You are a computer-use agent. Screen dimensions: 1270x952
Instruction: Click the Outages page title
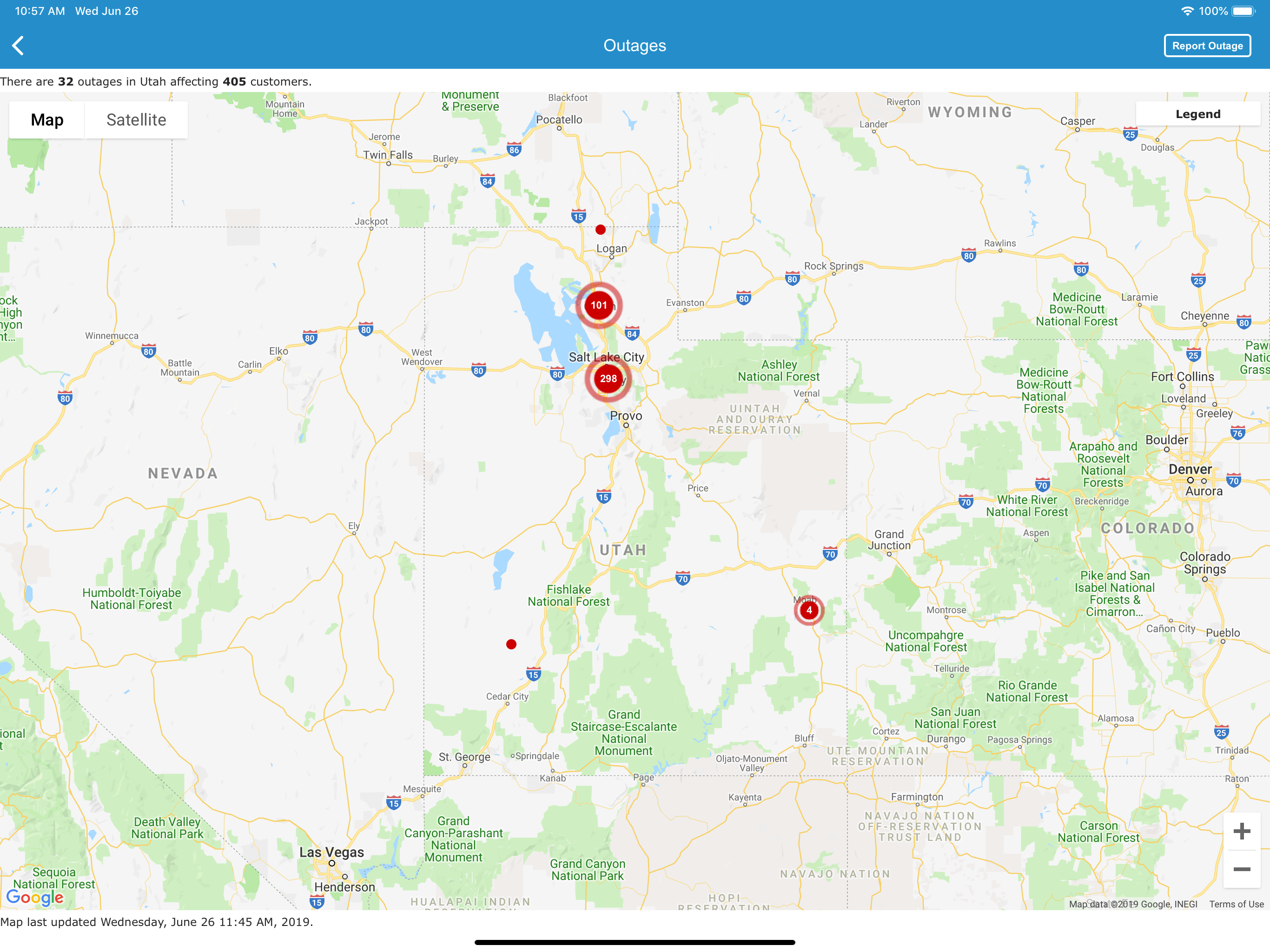(x=635, y=46)
